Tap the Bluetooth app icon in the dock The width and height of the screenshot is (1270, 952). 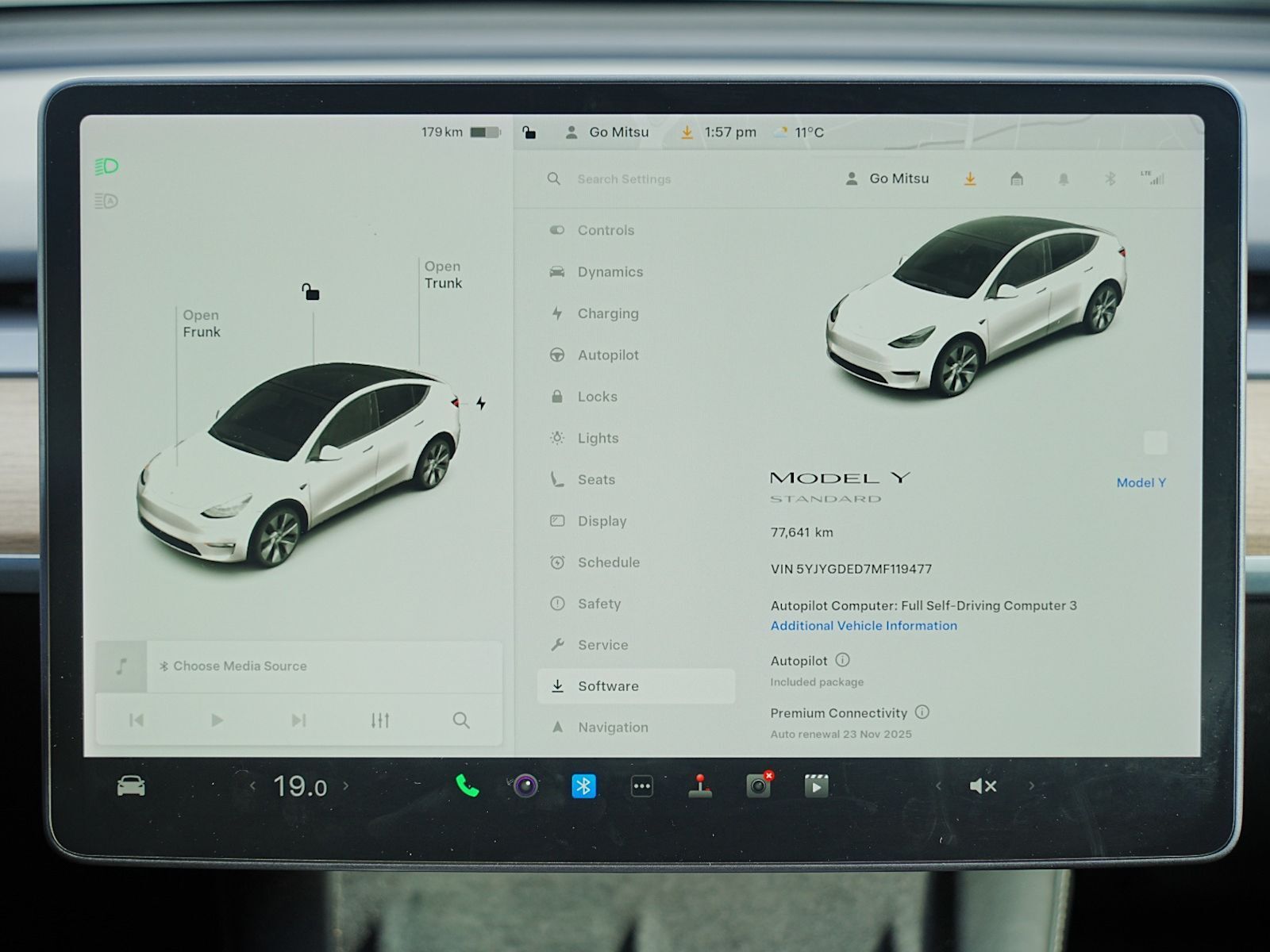(x=583, y=785)
